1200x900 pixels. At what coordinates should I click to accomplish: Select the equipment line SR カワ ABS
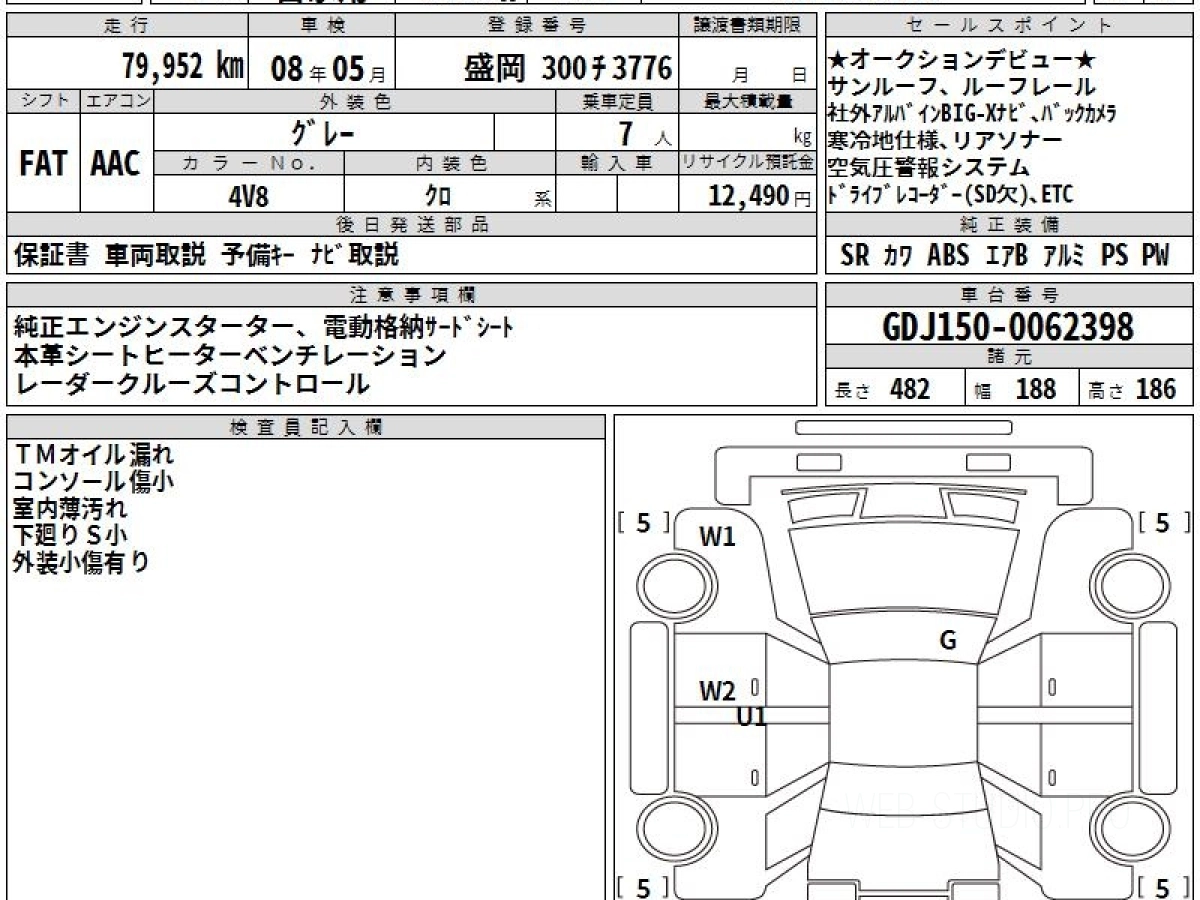point(1005,255)
